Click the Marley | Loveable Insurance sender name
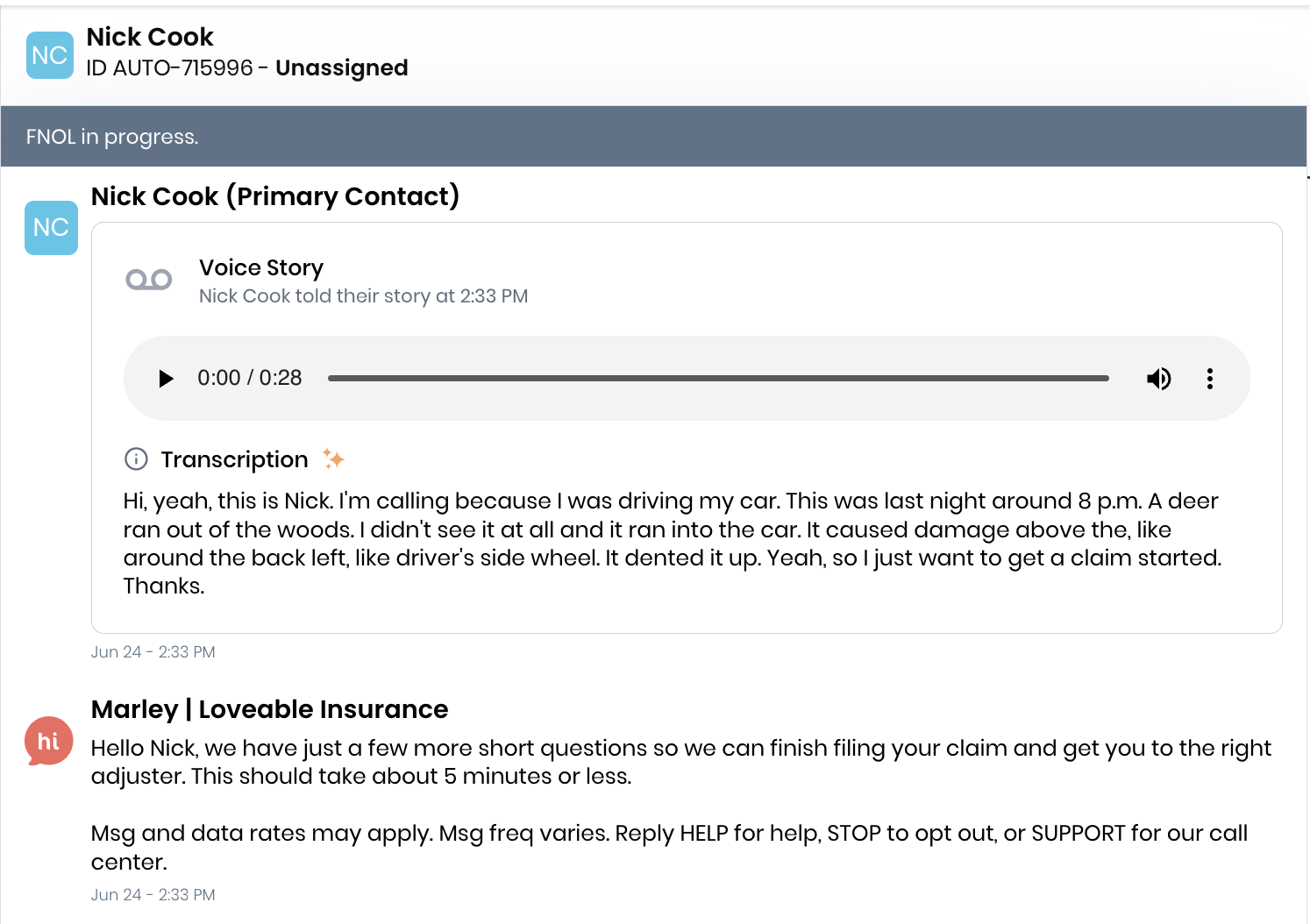The width and height of the screenshot is (1310, 924). pyautogui.click(x=269, y=709)
